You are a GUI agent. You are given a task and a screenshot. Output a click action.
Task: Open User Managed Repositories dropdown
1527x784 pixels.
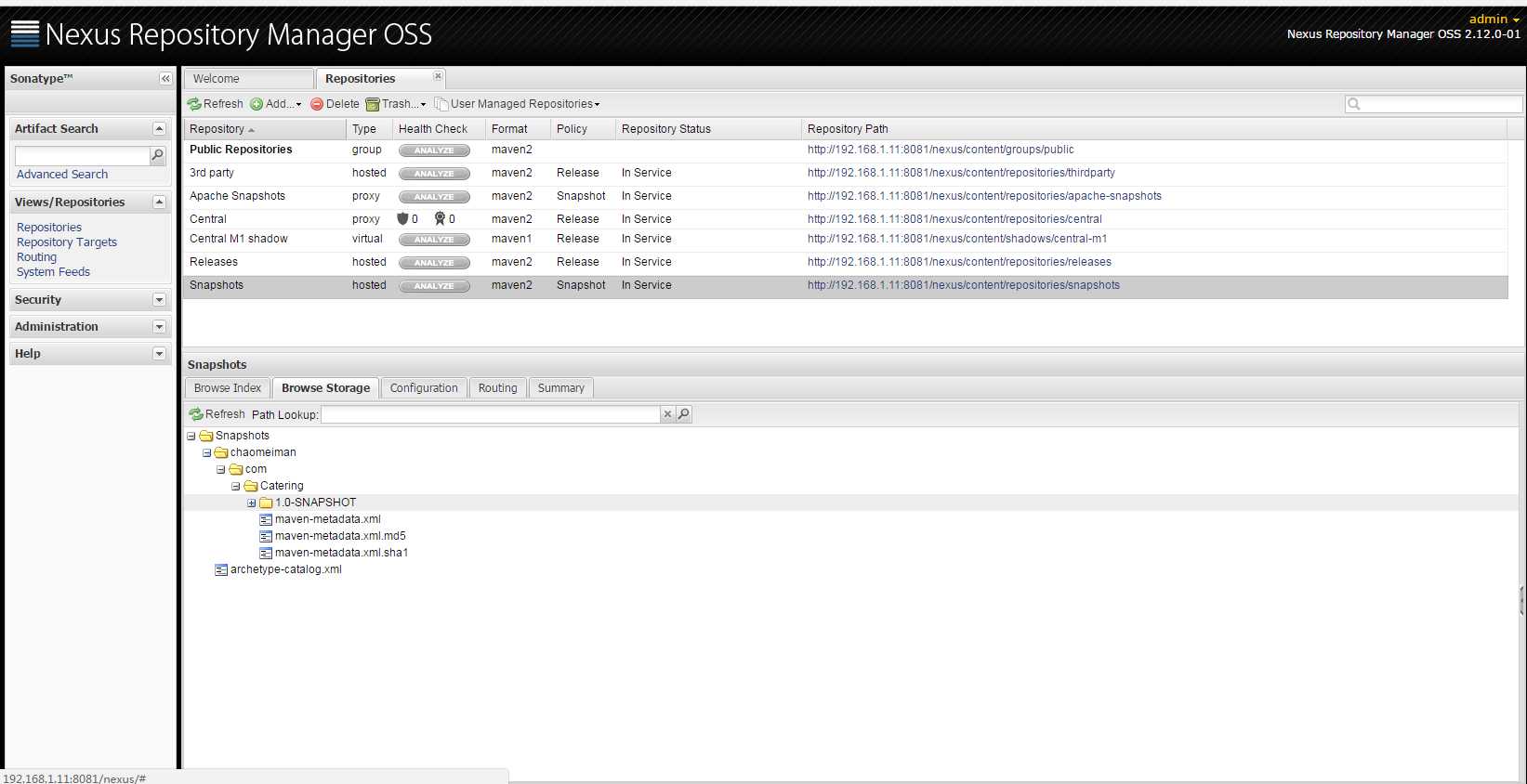(x=517, y=104)
